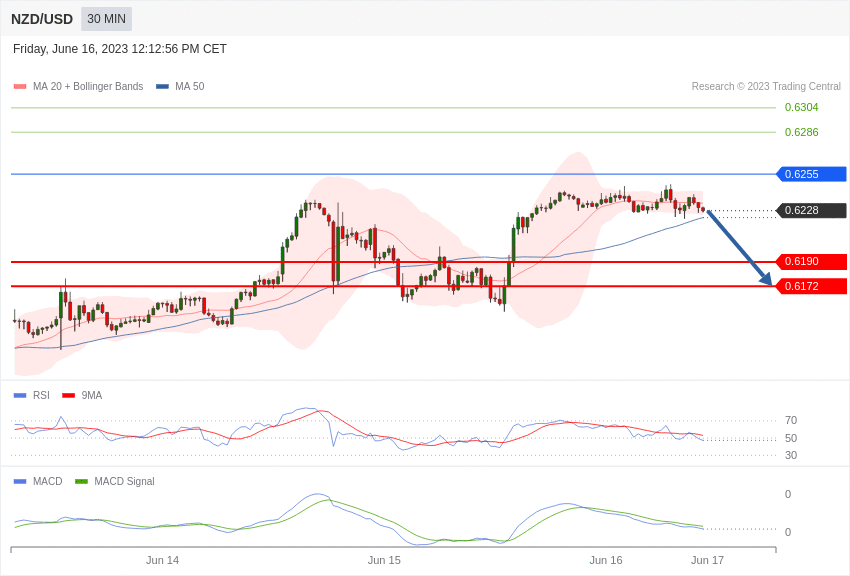The image size is (850, 576).
Task: Click the MACD legend label
Action: (47, 481)
